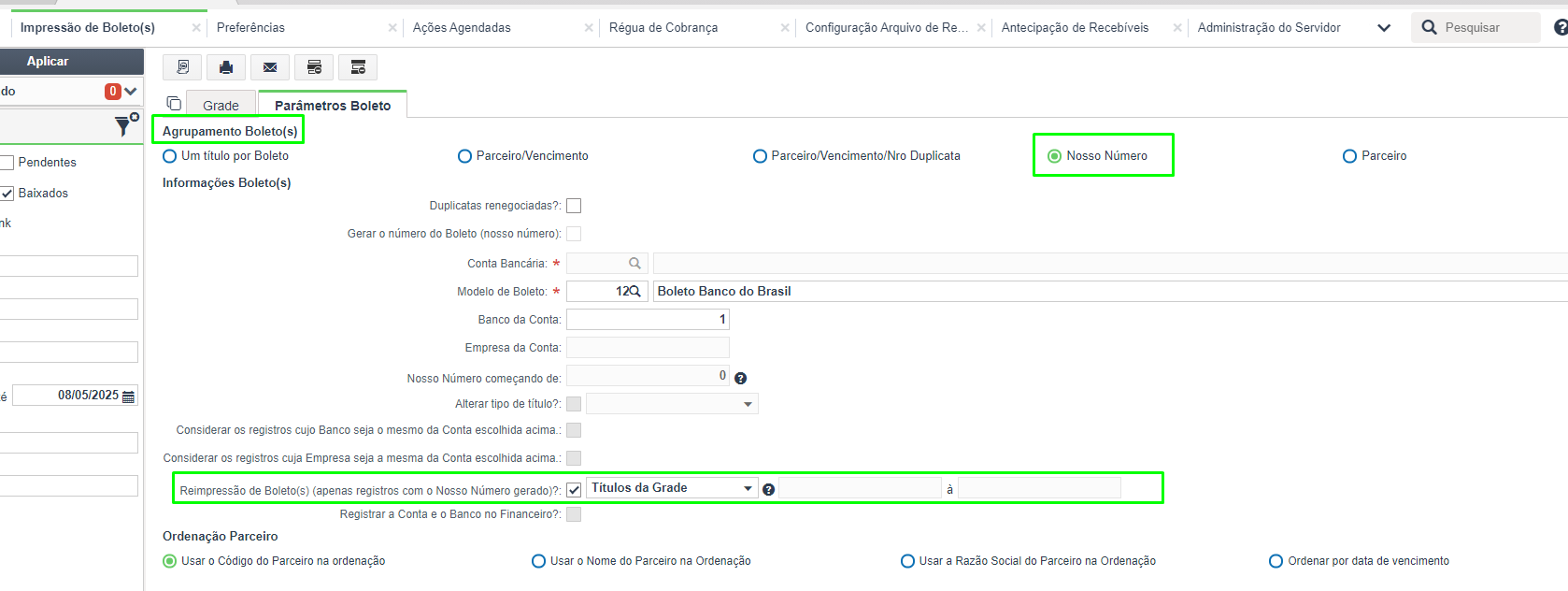Click the Empresa da Conta field

648,348
